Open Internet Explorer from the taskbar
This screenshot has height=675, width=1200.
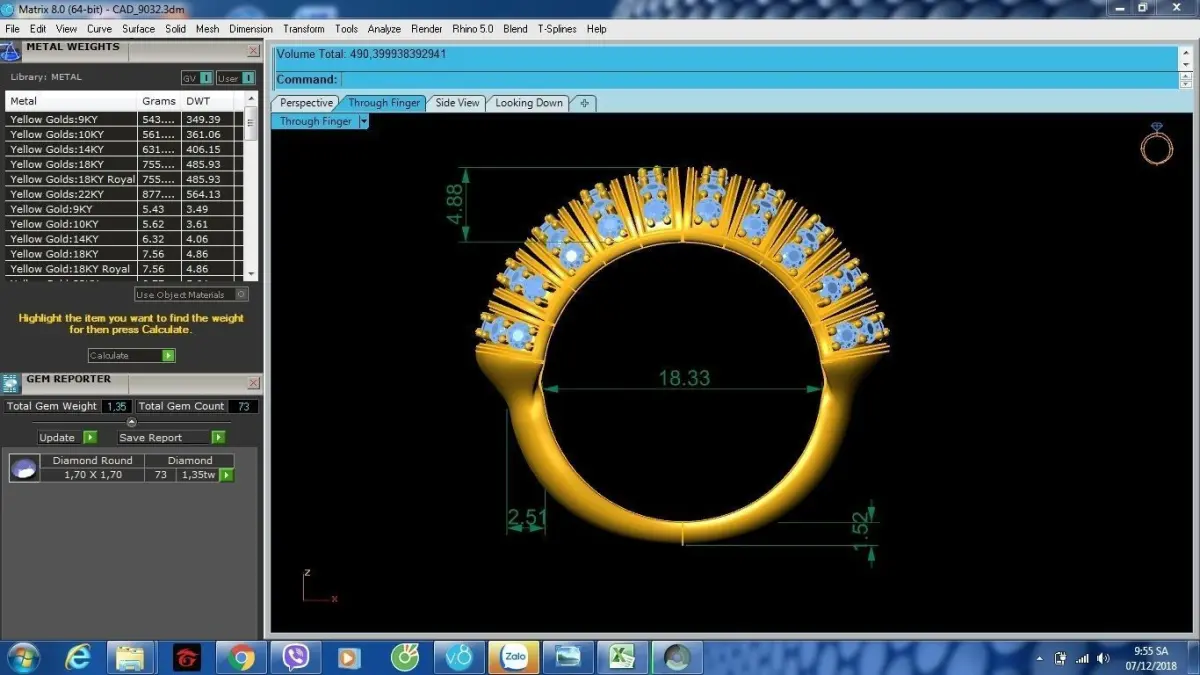[x=77, y=657]
